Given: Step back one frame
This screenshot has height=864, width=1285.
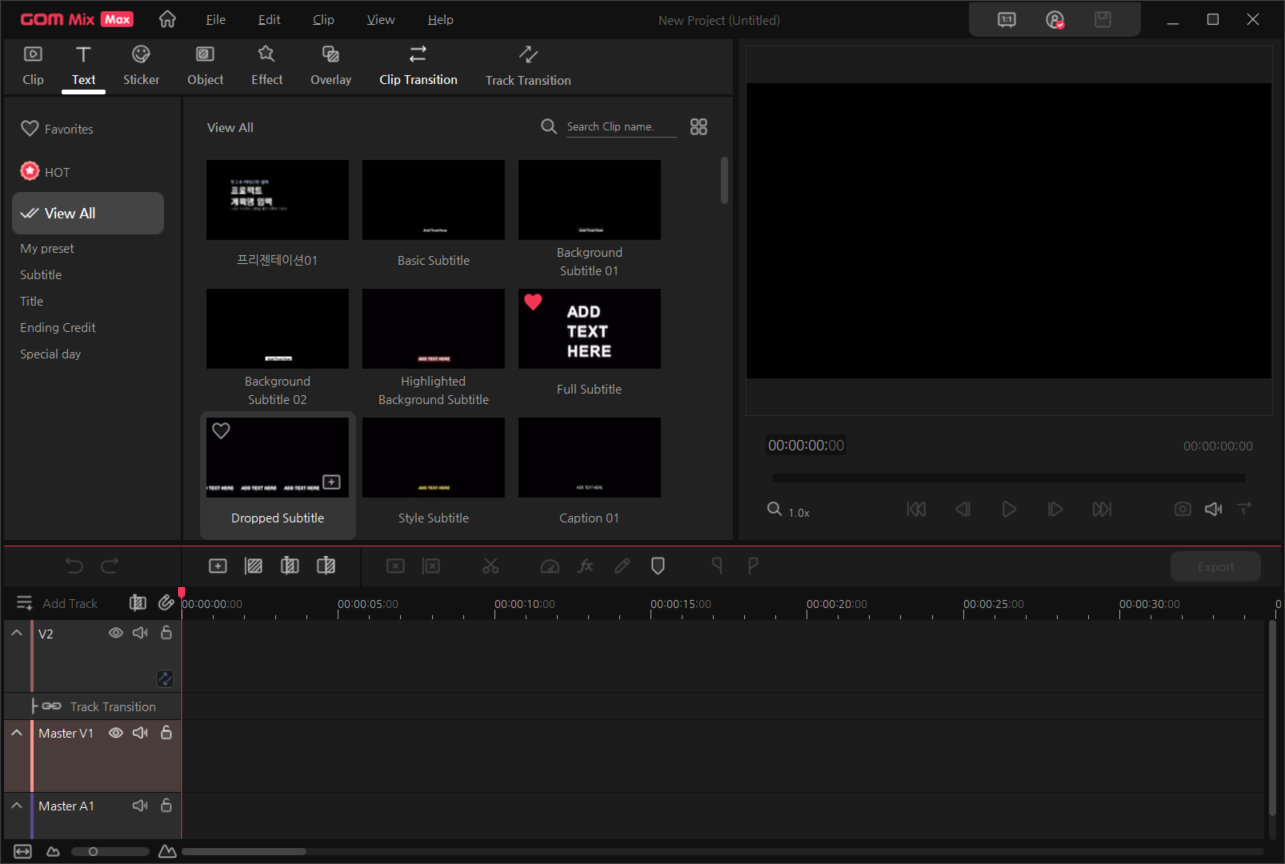Looking at the screenshot, I should click(x=963, y=510).
